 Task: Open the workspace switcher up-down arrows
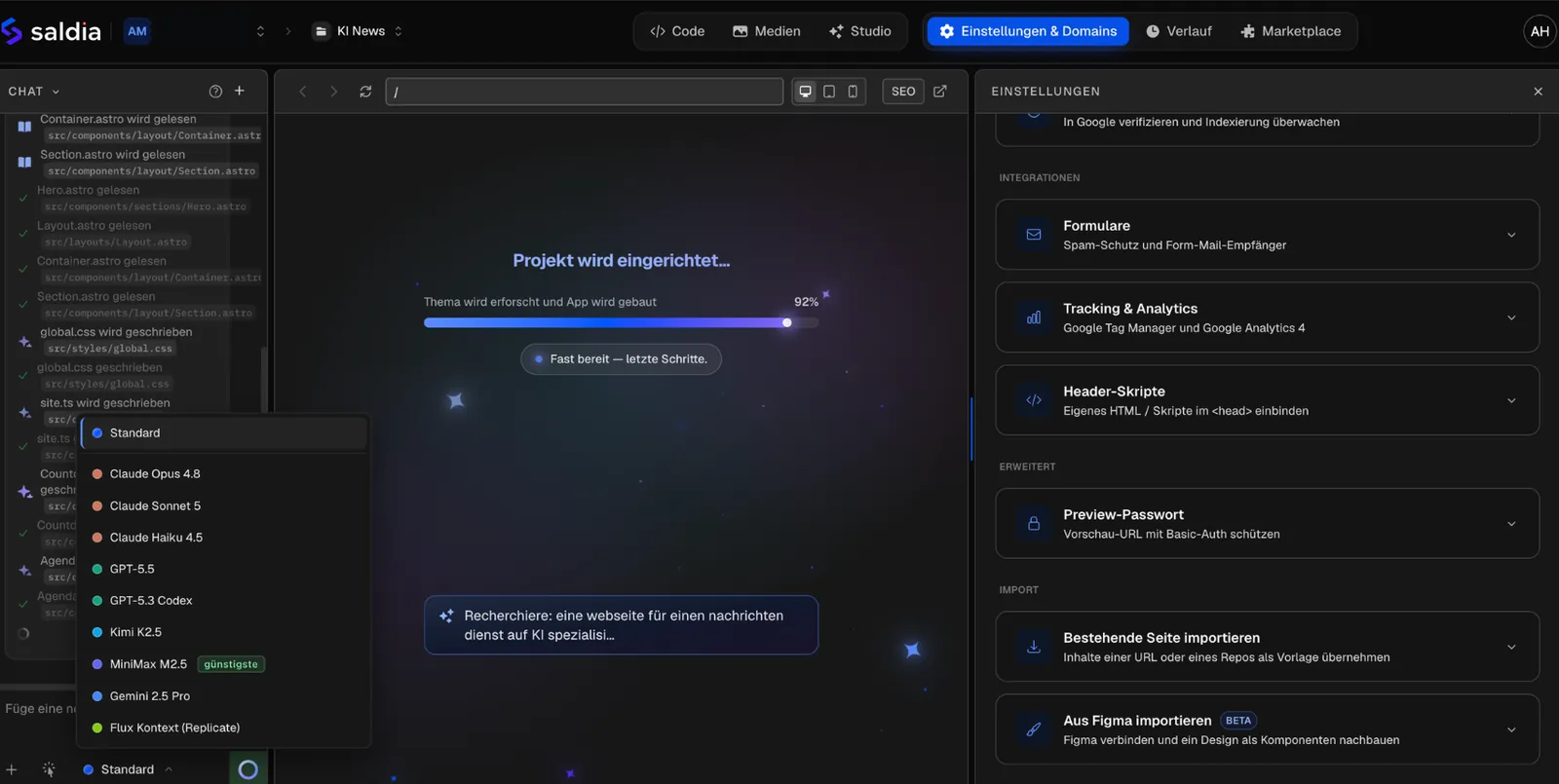(260, 31)
